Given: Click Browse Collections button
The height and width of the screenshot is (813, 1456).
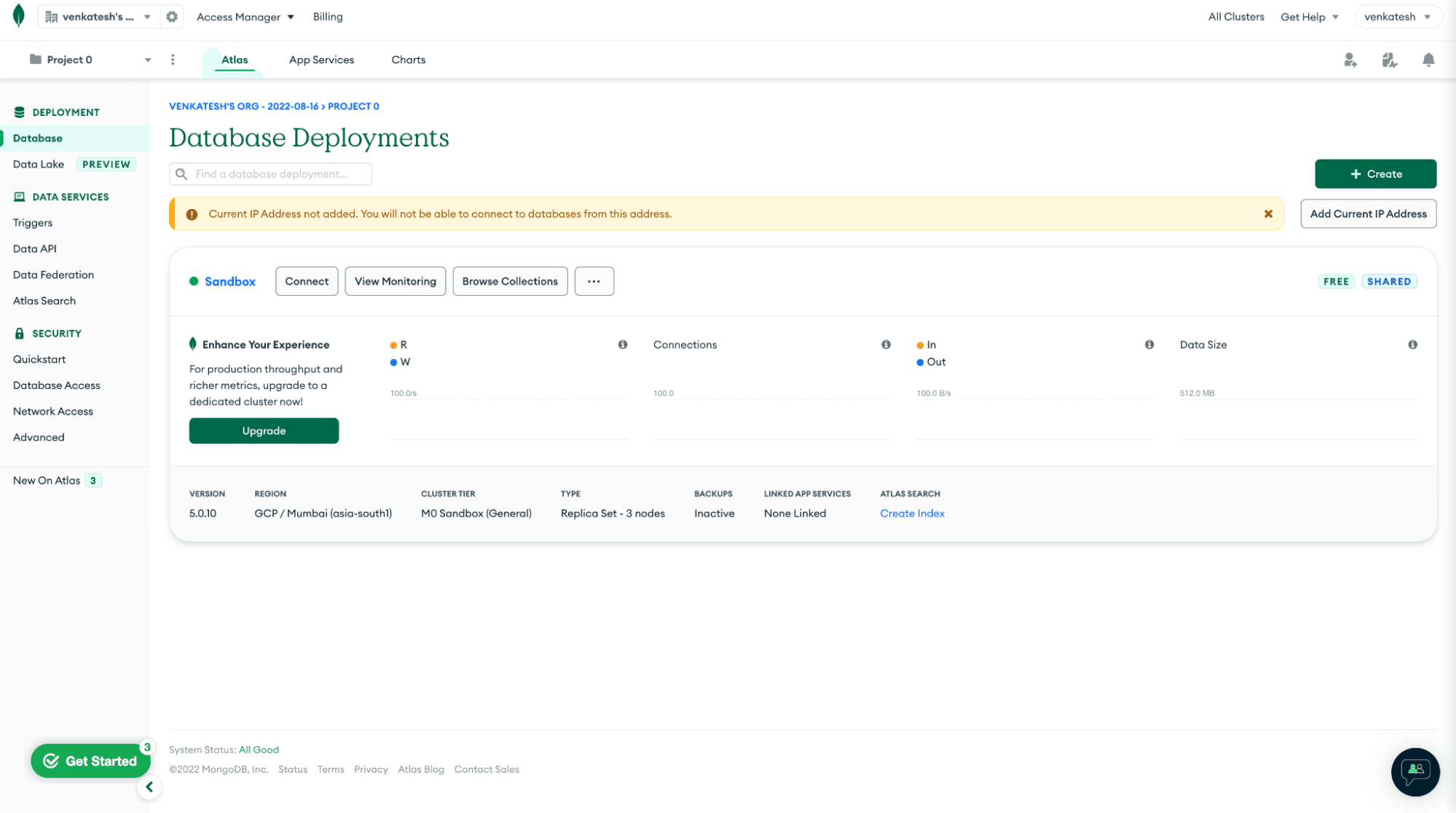Looking at the screenshot, I should [510, 281].
